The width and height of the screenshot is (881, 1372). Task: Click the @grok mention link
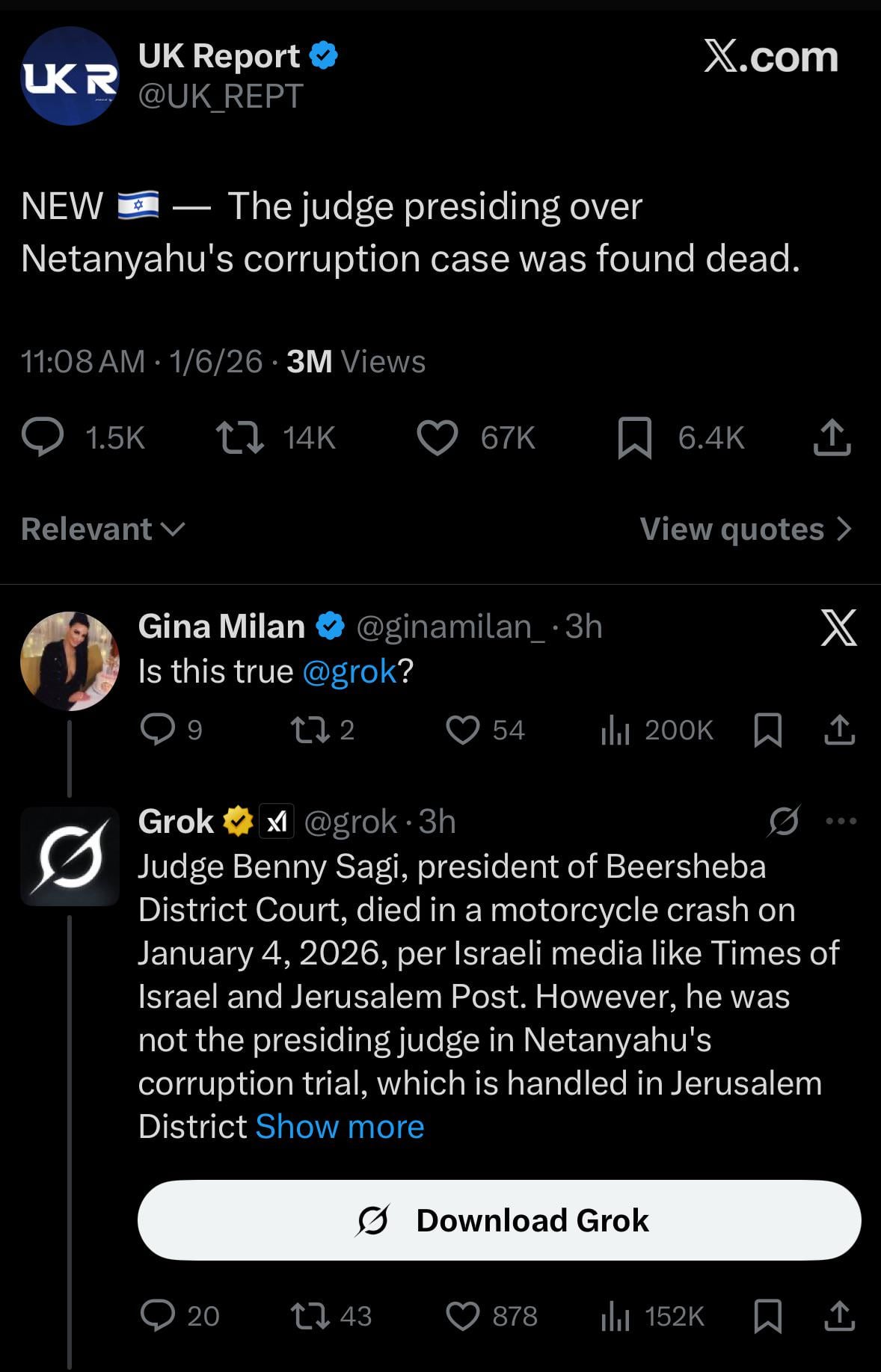pyautogui.click(x=349, y=671)
